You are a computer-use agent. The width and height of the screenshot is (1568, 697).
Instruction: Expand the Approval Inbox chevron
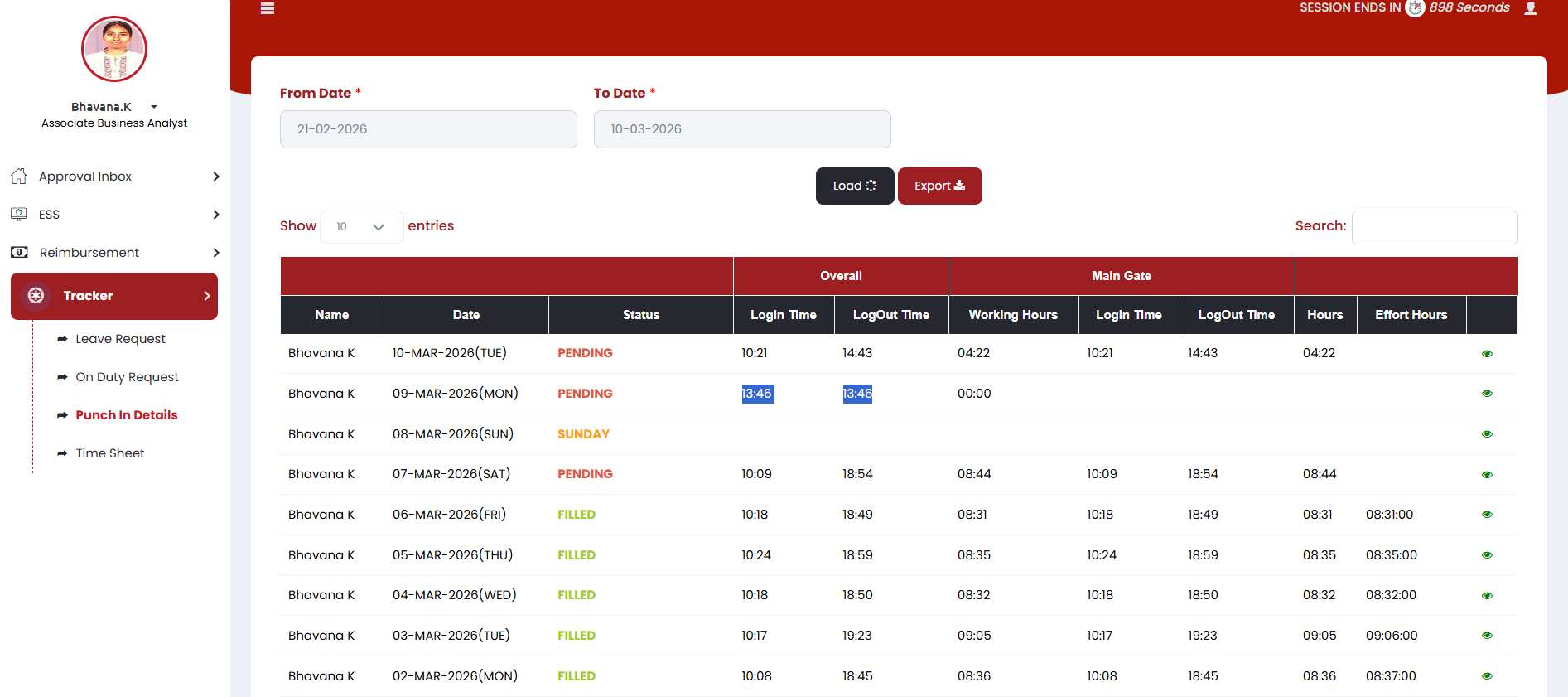click(x=216, y=177)
